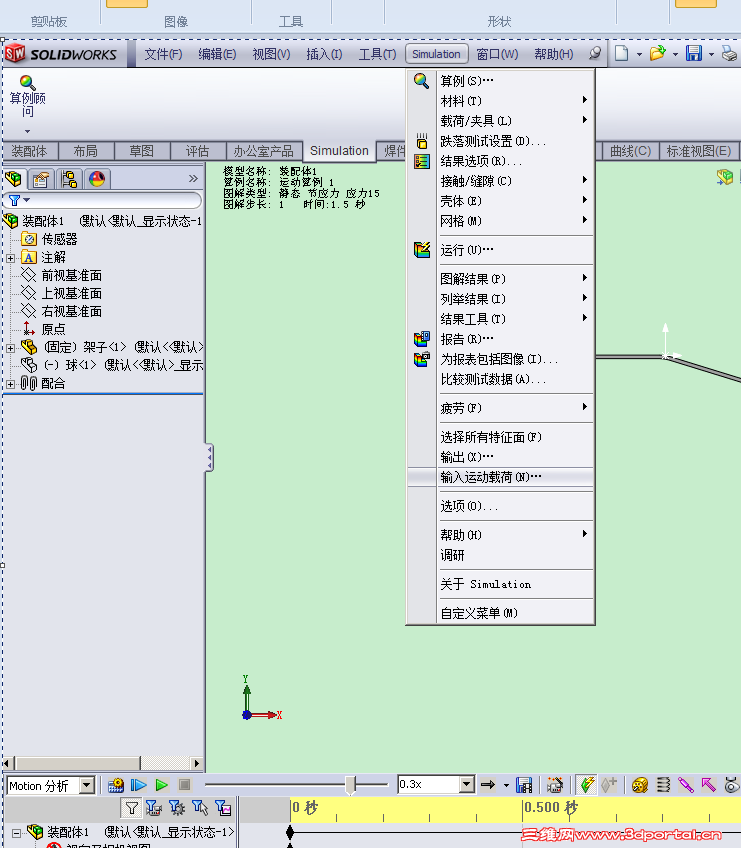The width and height of the screenshot is (741, 848).
Task: Toggle the Filter Animated button
Action: point(154,808)
